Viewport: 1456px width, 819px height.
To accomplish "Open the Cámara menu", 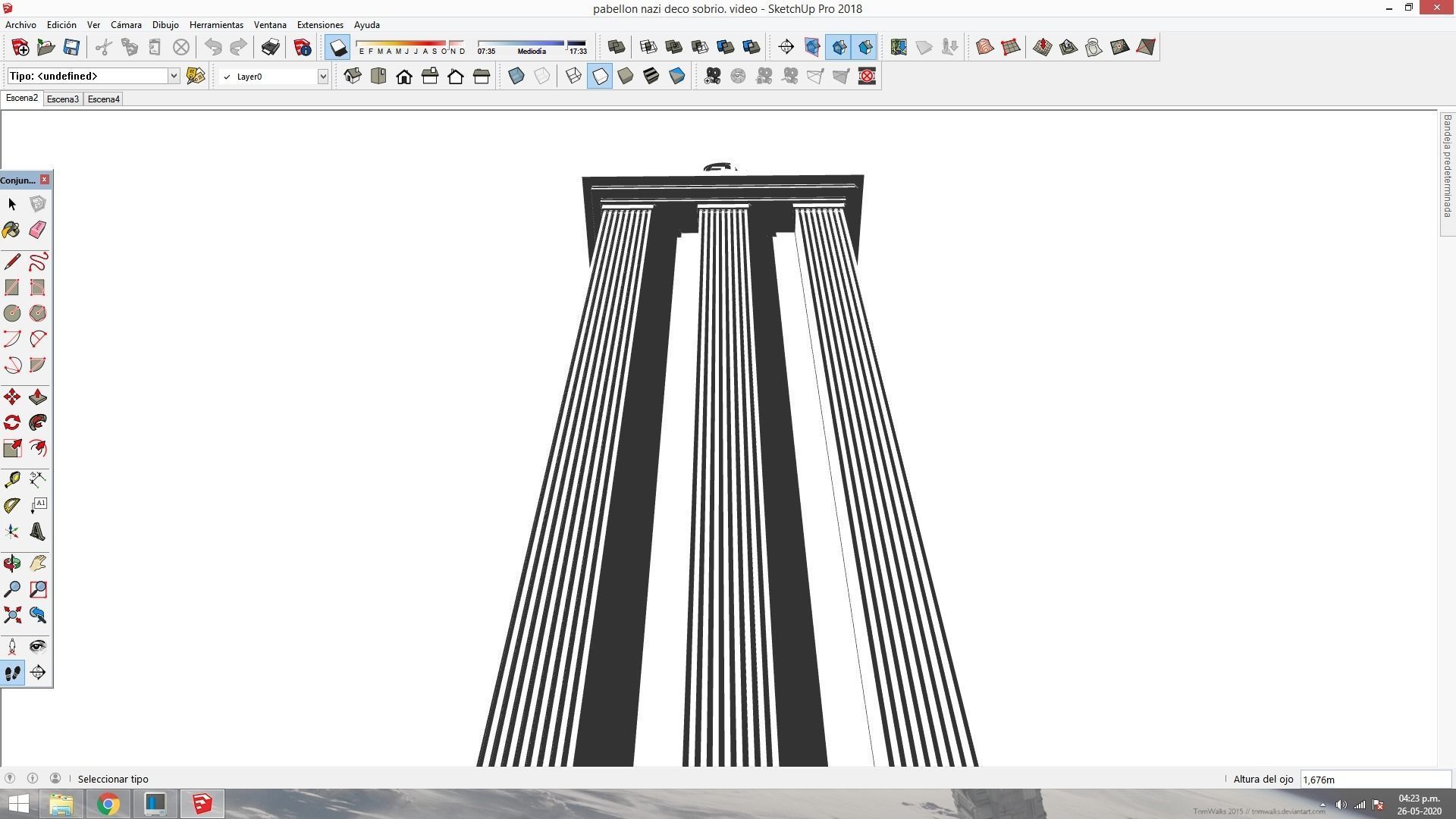I will pyautogui.click(x=126, y=24).
